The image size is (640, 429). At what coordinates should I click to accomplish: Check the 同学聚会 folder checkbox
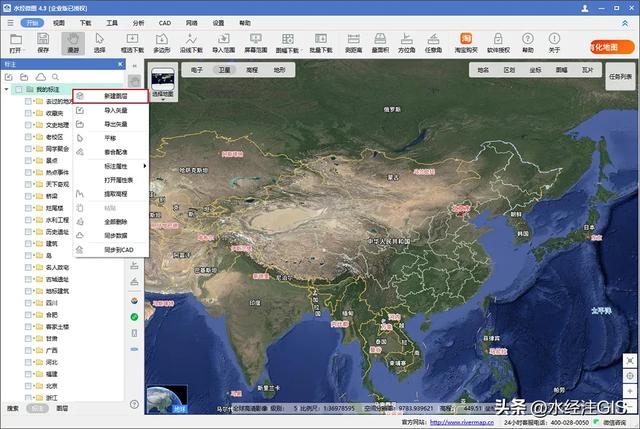[28, 149]
